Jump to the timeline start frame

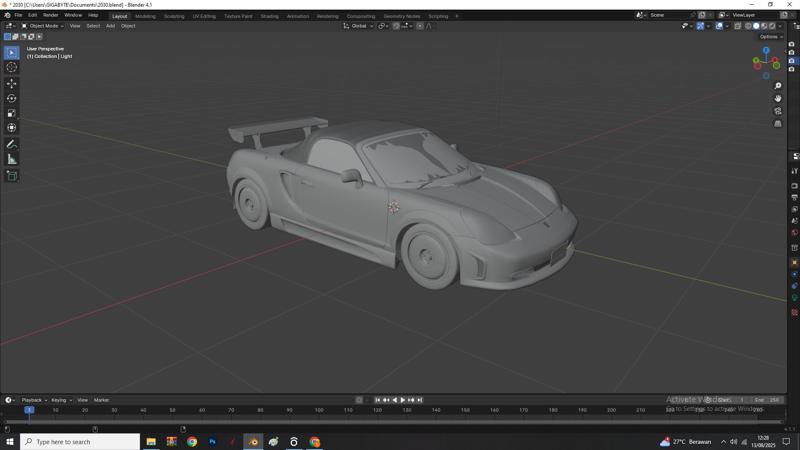pos(378,400)
